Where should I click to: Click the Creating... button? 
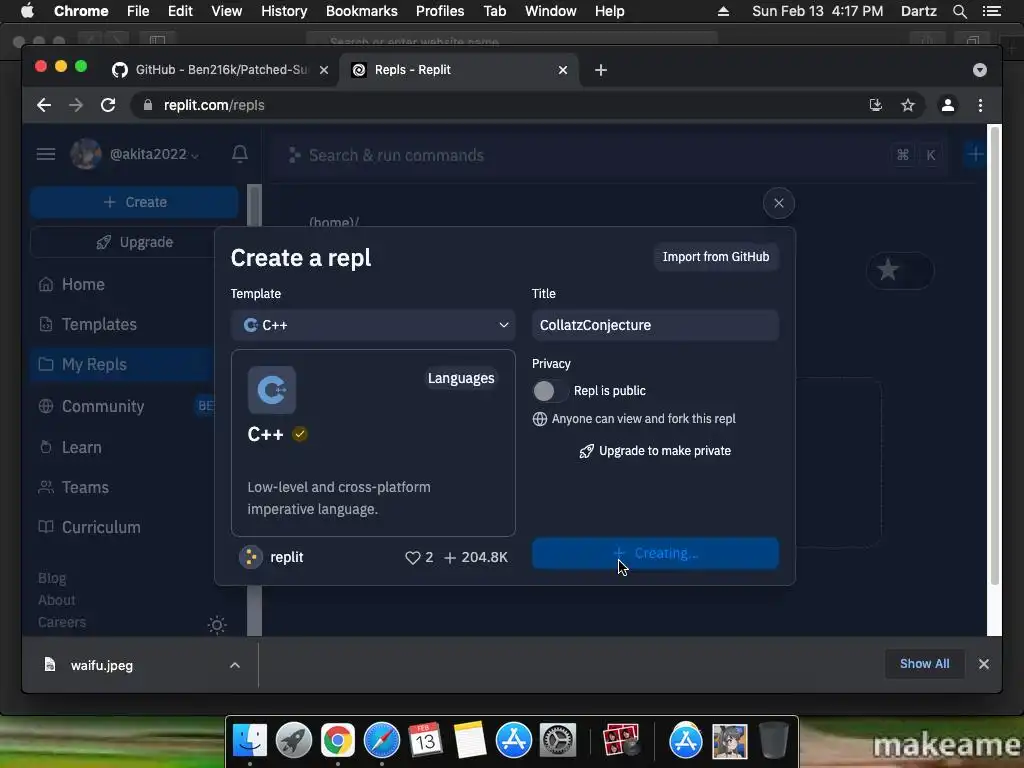click(655, 553)
